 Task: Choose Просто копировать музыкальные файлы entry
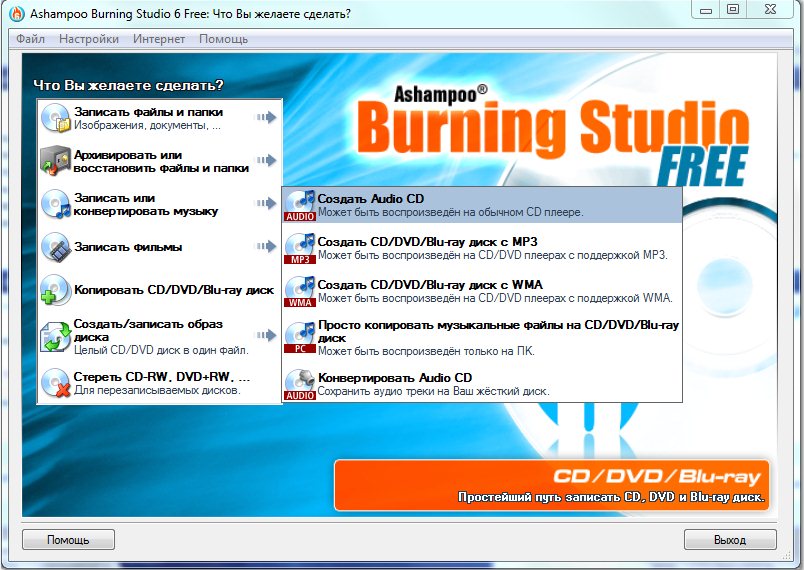point(482,338)
